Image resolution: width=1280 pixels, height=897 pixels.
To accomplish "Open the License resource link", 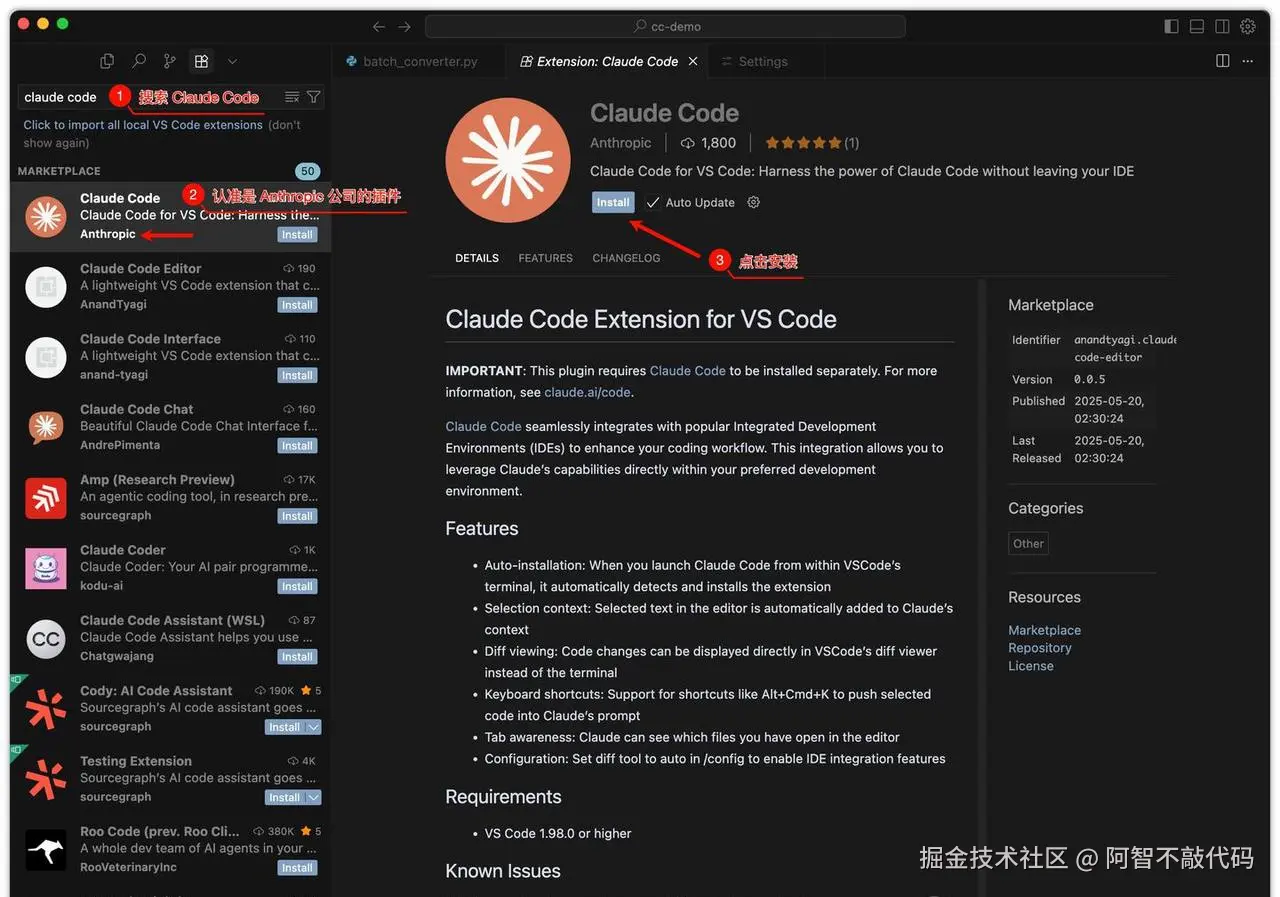I will 1031,666.
